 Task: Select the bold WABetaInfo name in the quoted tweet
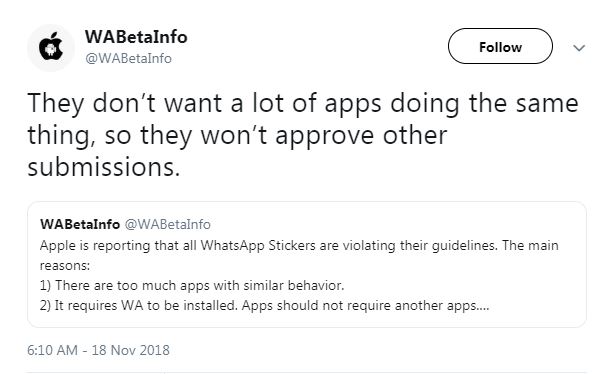pyautogui.click(x=80, y=224)
